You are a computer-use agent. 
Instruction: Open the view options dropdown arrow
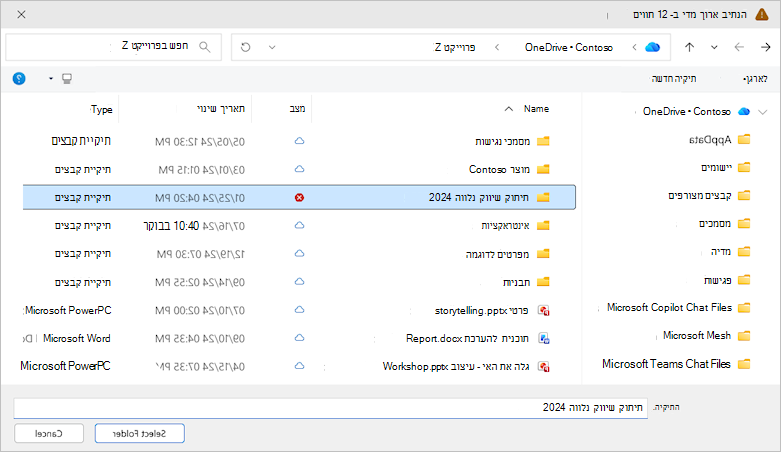click(51, 79)
